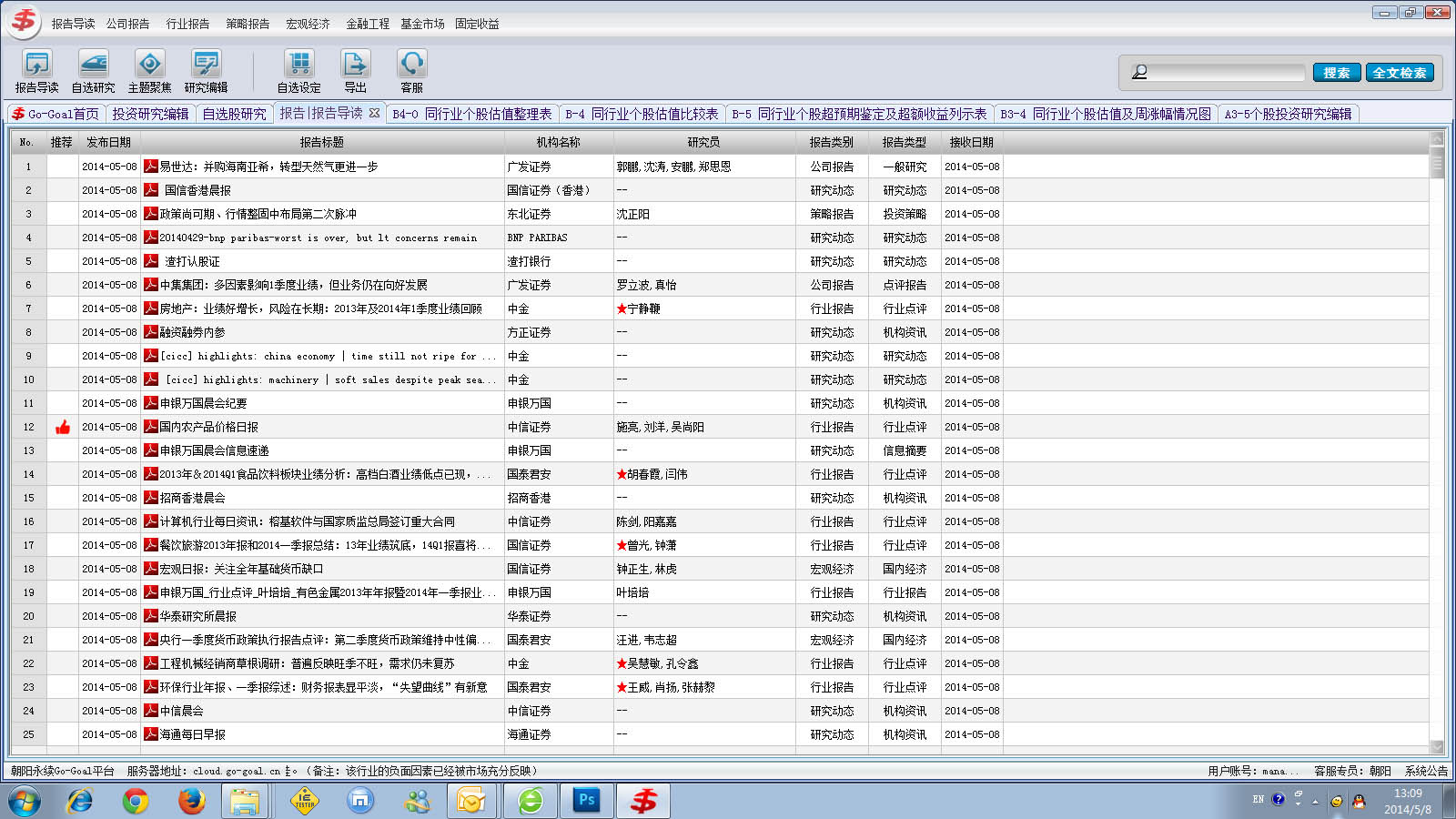Click the clock in system tray
Viewport: 1456px width, 819px height.
pyautogui.click(x=1408, y=801)
